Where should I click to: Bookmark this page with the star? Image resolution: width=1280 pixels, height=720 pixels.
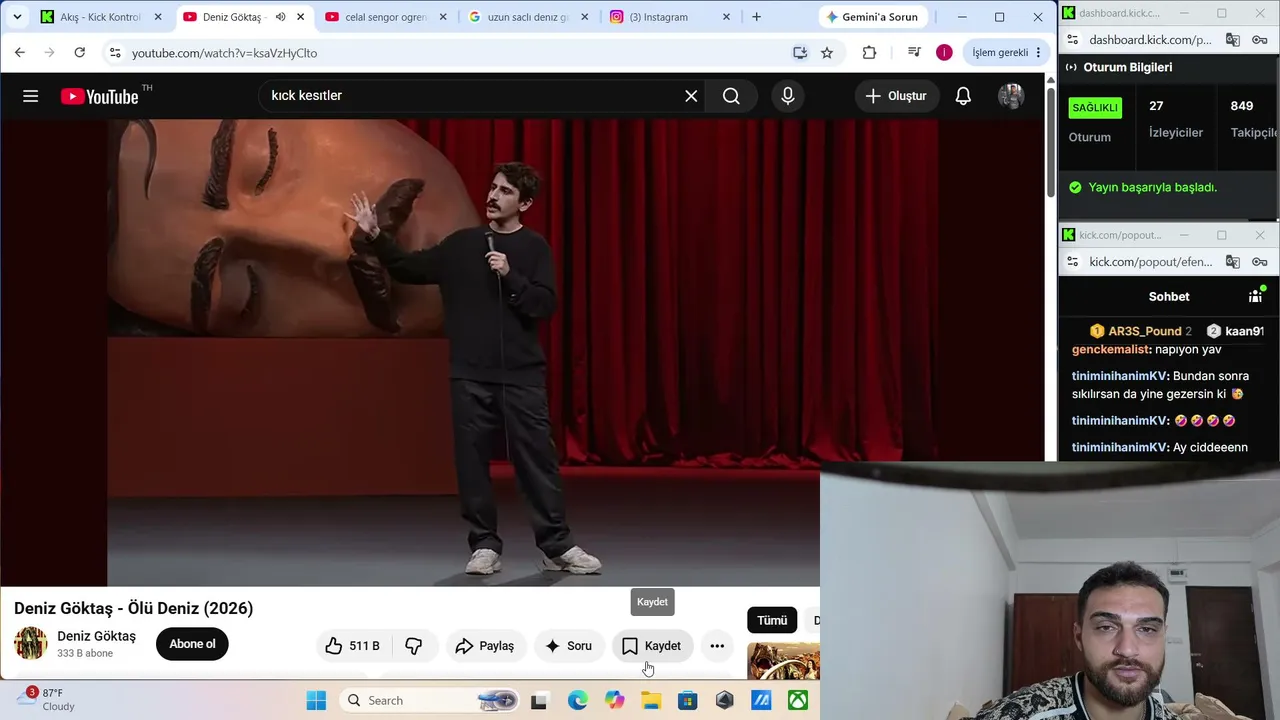(x=827, y=53)
